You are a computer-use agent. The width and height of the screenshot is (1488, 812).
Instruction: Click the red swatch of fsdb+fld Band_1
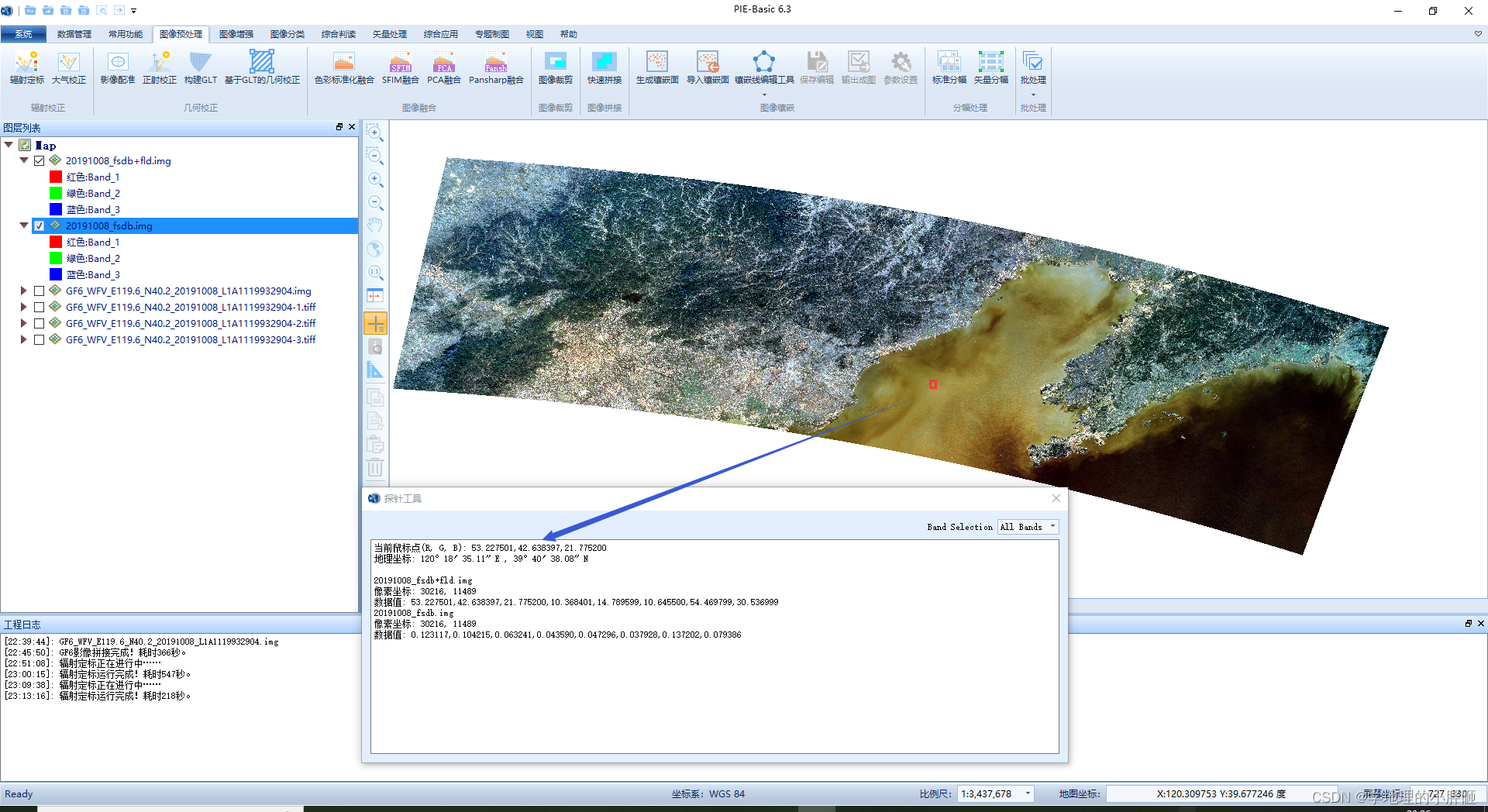[x=56, y=177]
